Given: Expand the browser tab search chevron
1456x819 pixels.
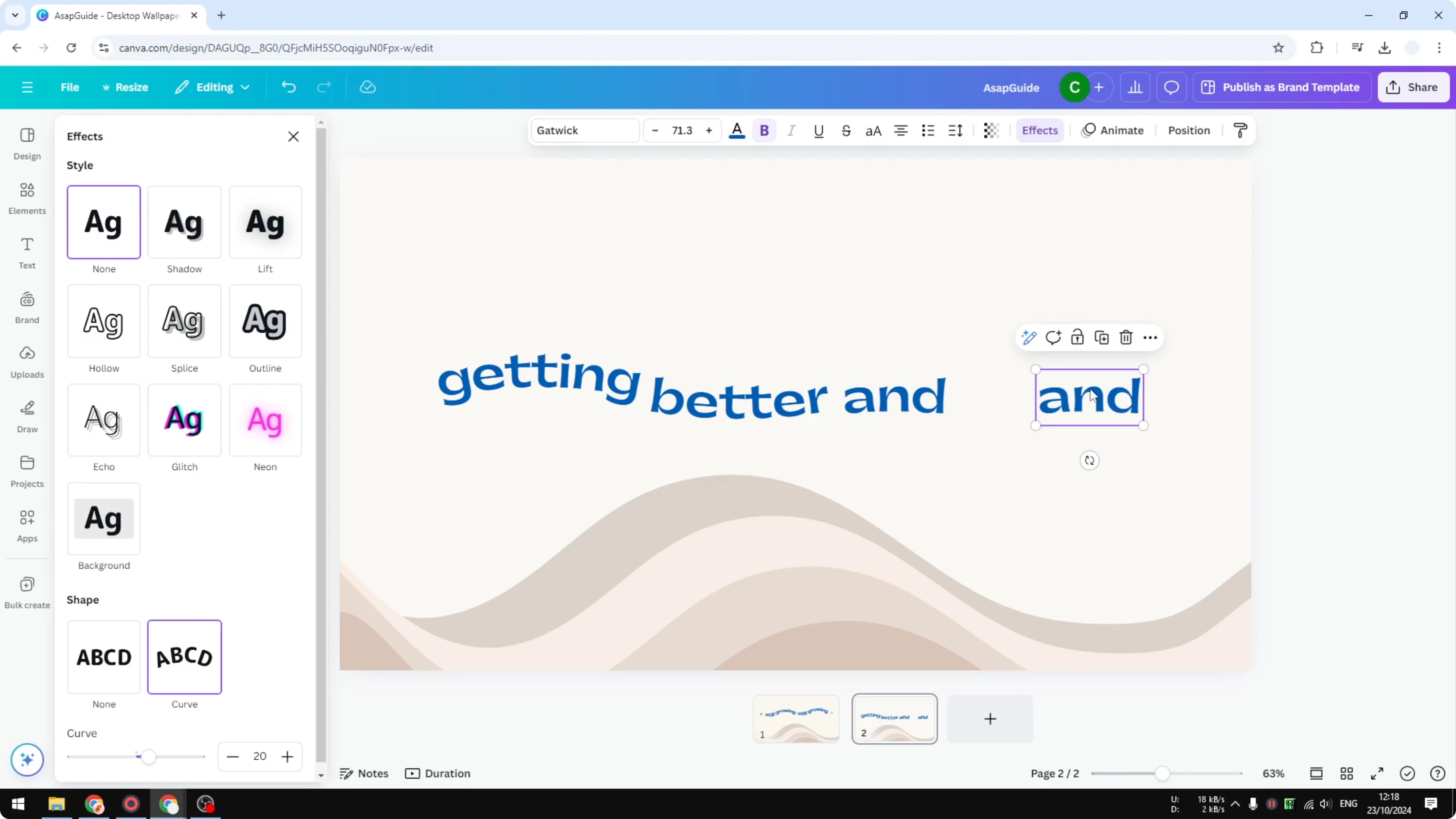Looking at the screenshot, I should click(x=15, y=15).
